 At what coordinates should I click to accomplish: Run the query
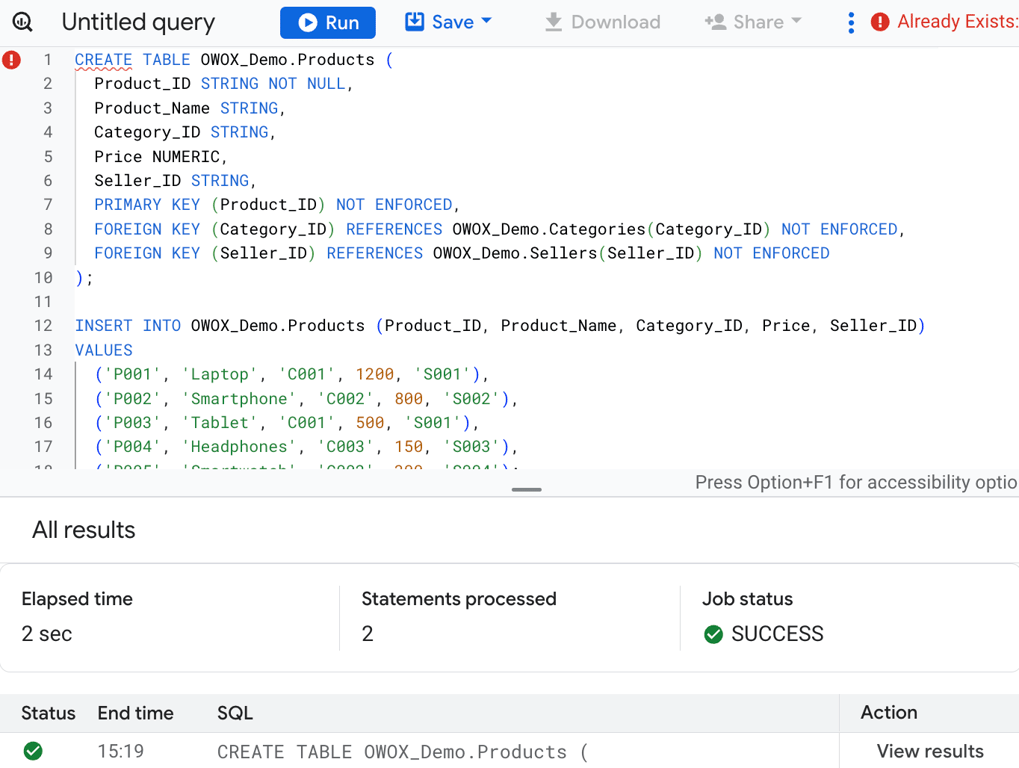[328, 23]
